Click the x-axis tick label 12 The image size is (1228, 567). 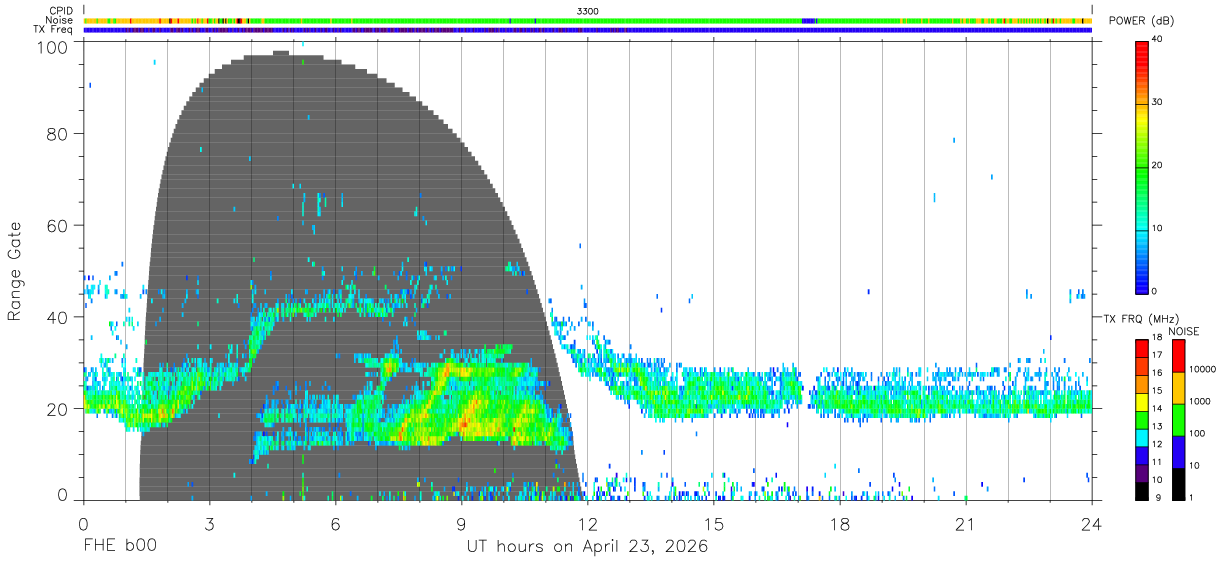[587, 524]
